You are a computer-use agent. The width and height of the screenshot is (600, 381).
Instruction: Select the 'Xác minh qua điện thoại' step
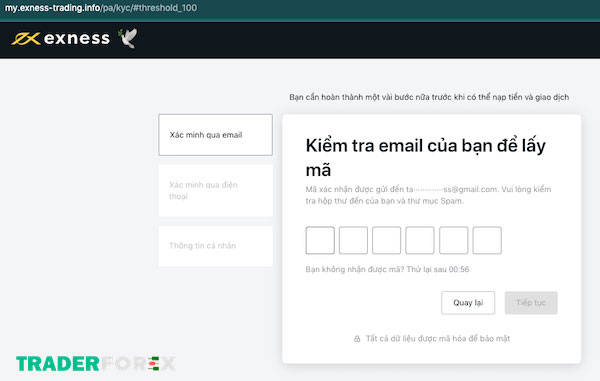(x=215, y=190)
